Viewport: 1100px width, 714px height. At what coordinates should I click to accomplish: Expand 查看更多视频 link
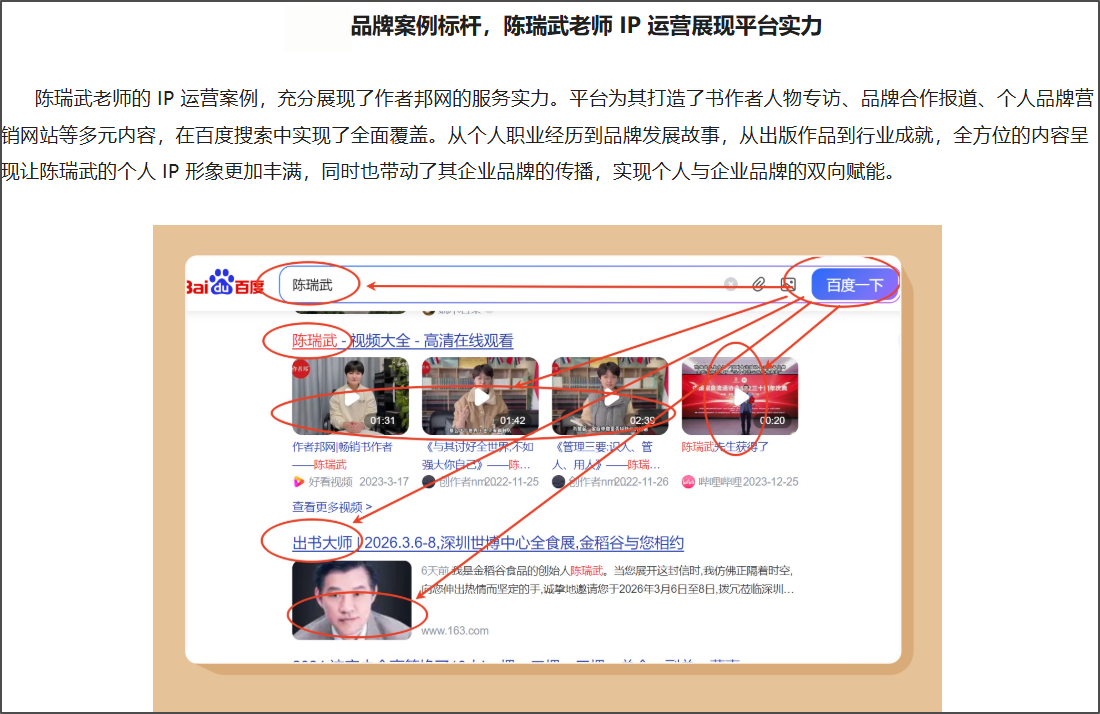pyautogui.click(x=332, y=506)
